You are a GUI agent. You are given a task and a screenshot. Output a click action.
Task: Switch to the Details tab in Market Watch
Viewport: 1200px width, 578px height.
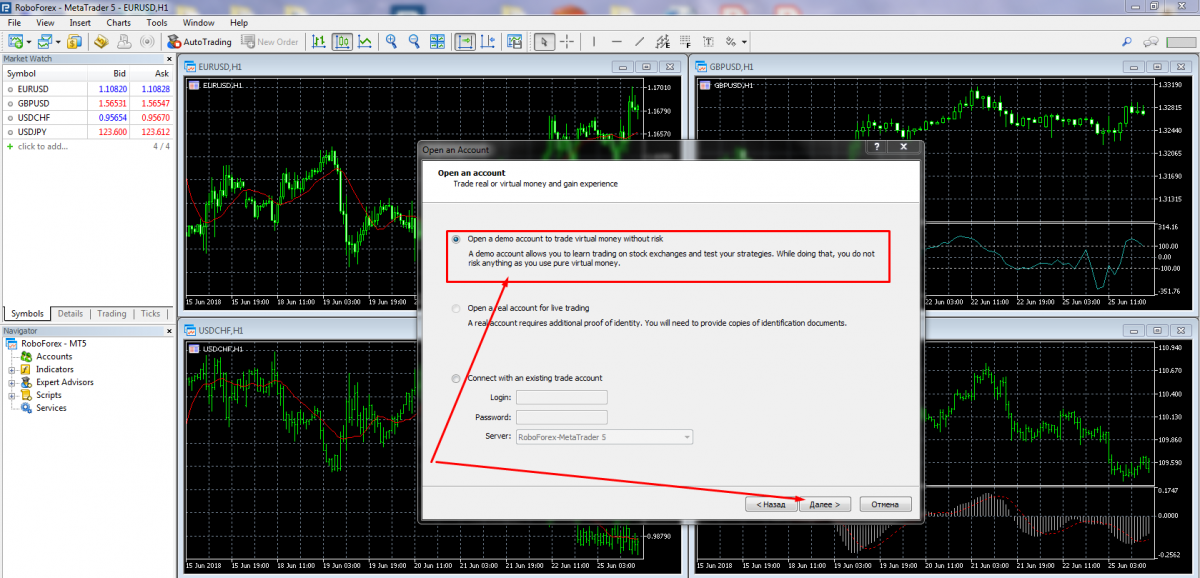point(70,313)
